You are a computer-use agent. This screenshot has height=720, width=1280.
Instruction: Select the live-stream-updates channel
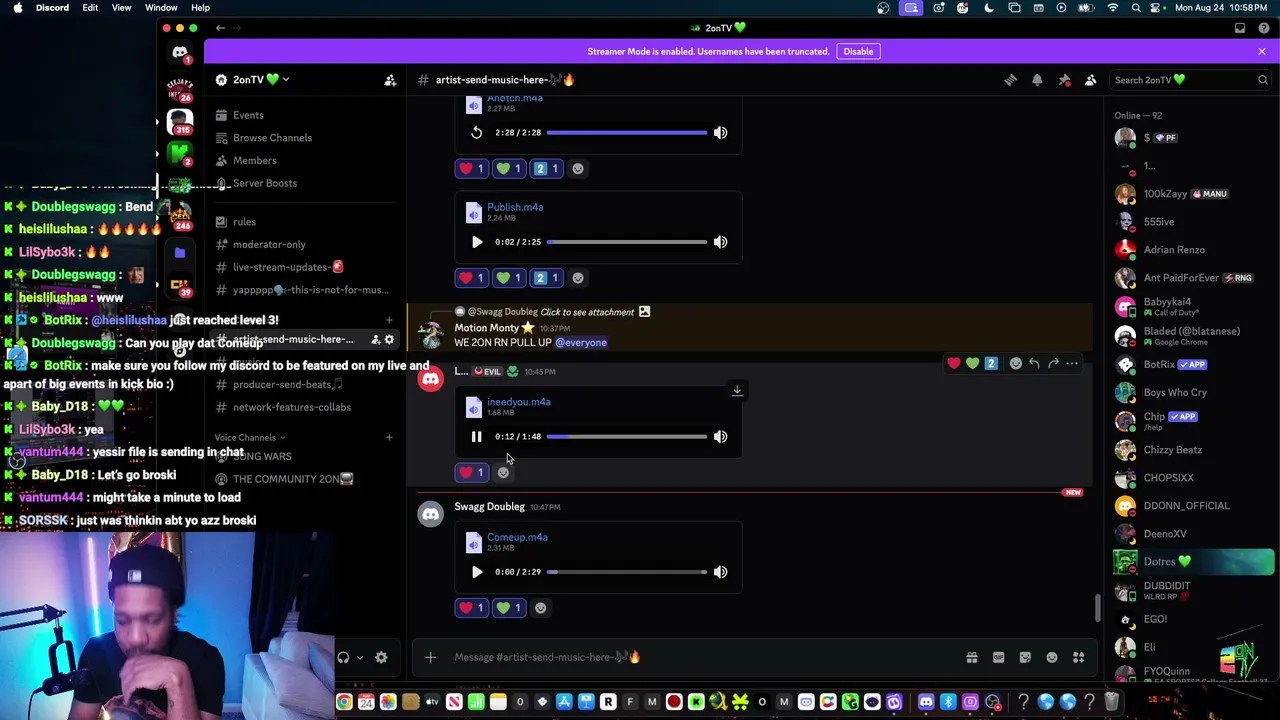(x=304, y=268)
